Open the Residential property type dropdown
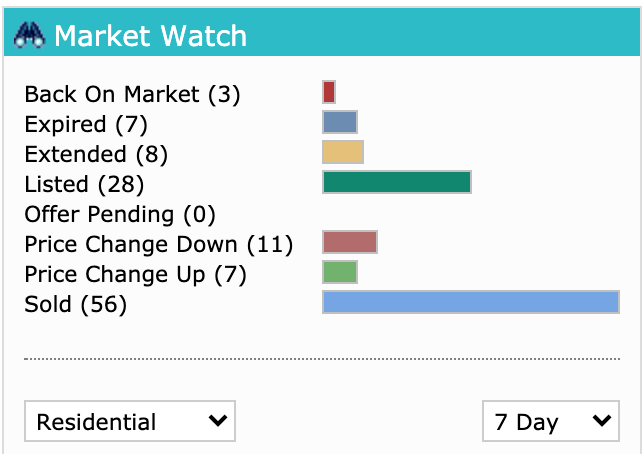 (x=130, y=421)
